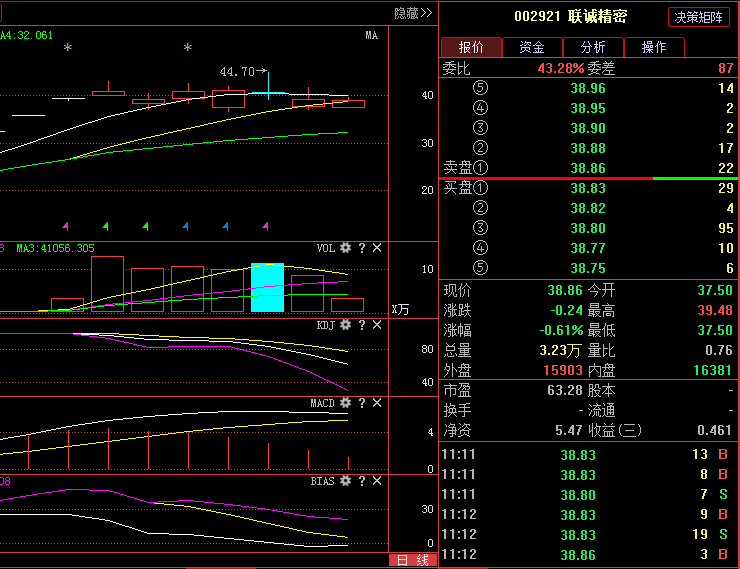Viewport: 740px width, 569px height.
Task: Close the VOL indicator panel
Action: [x=377, y=248]
